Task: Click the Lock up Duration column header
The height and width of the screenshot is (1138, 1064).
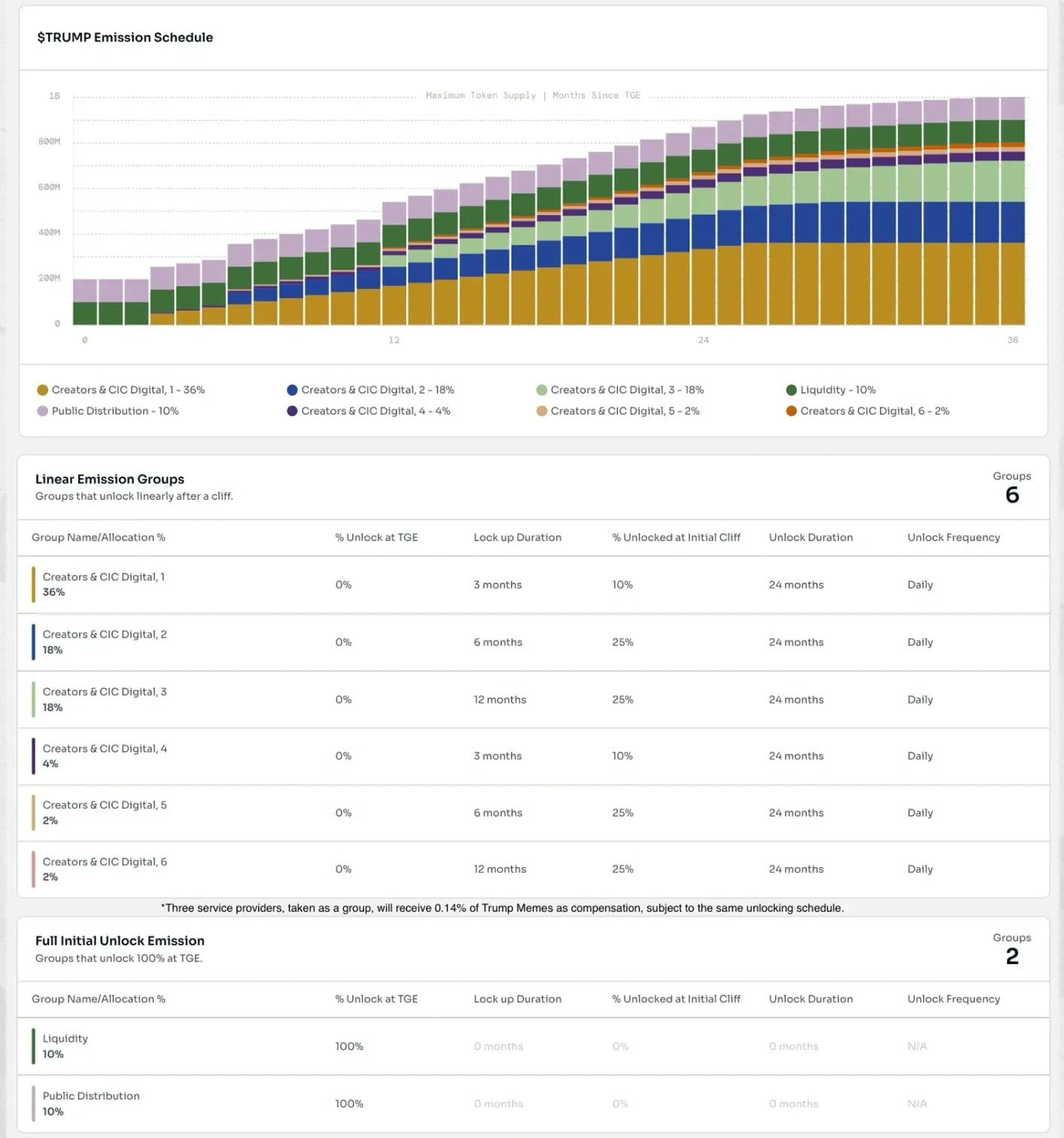Action: 517,537
